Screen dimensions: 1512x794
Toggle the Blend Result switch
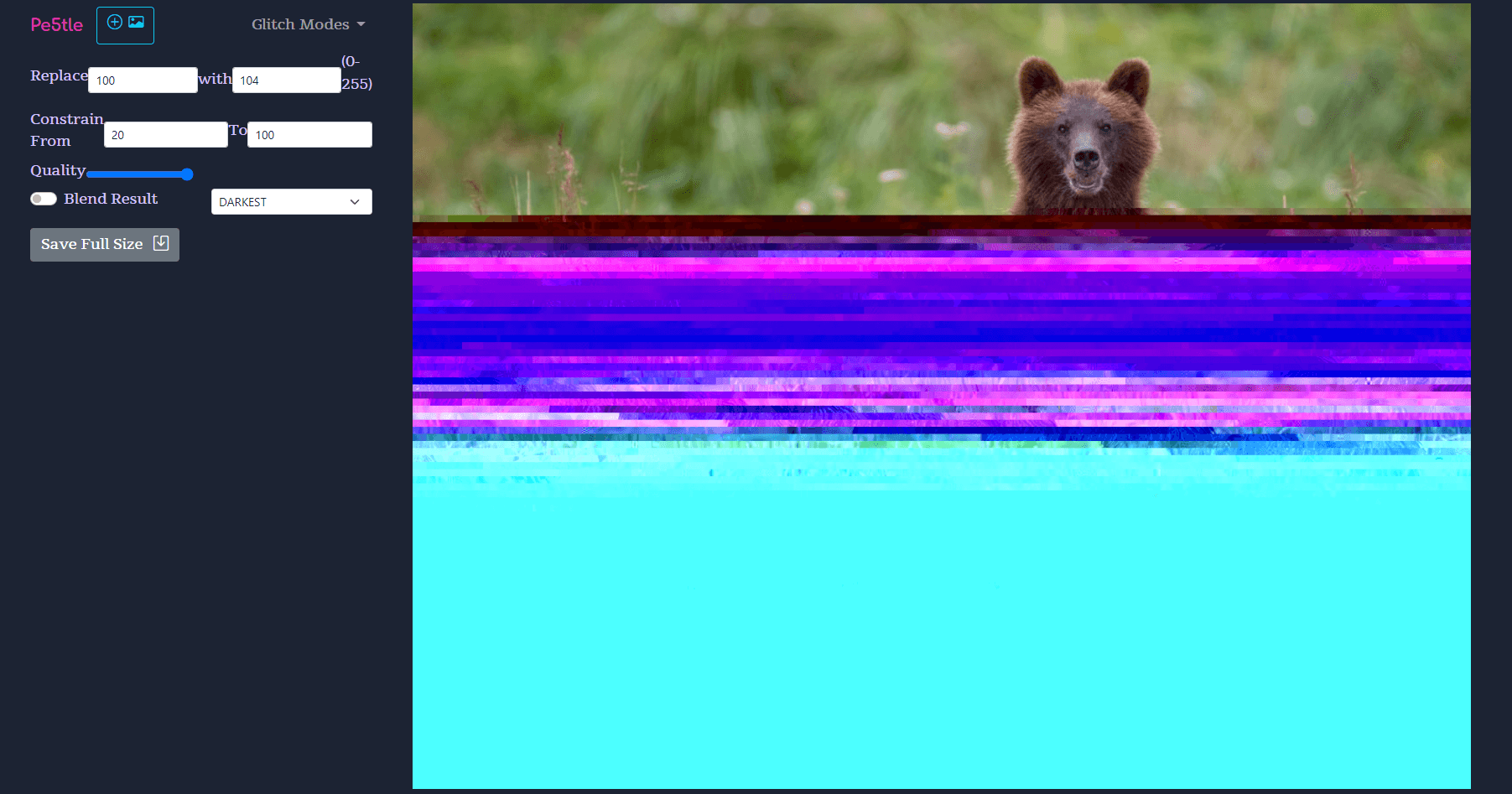point(44,199)
